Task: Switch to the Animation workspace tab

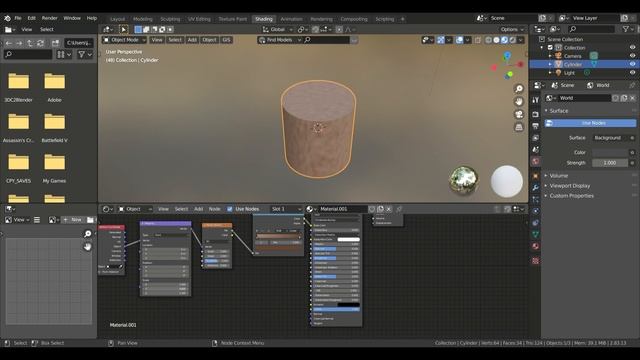Action: (291, 19)
